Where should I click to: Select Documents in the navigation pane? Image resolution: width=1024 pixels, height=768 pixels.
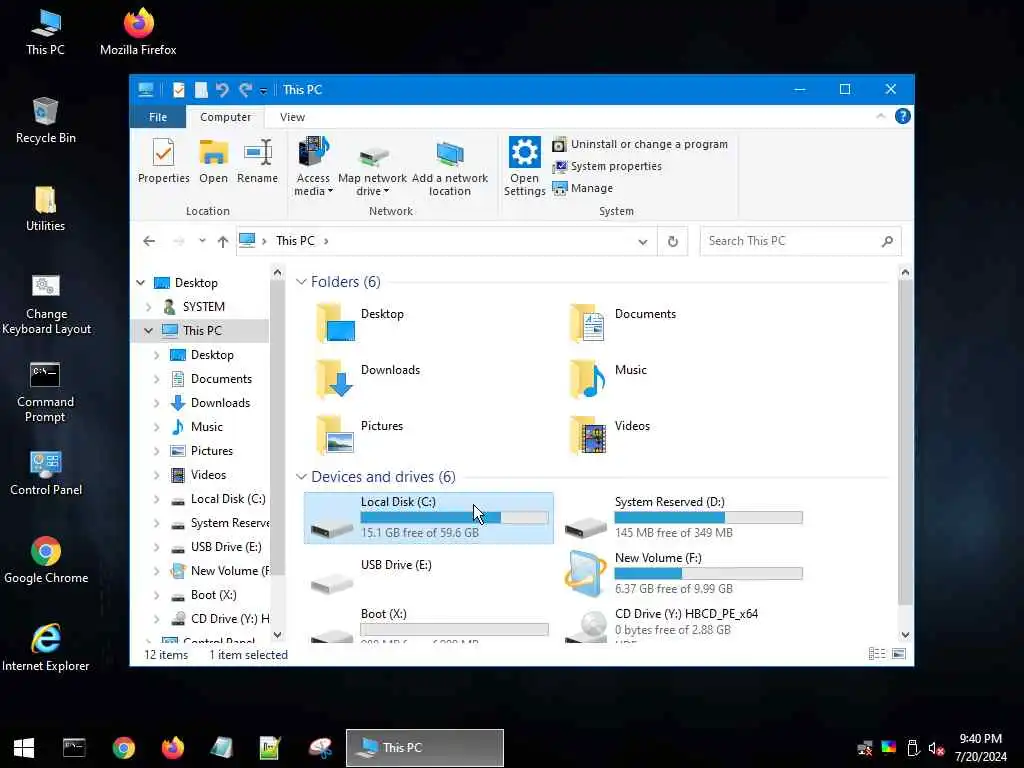pyautogui.click(x=221, y=379)
